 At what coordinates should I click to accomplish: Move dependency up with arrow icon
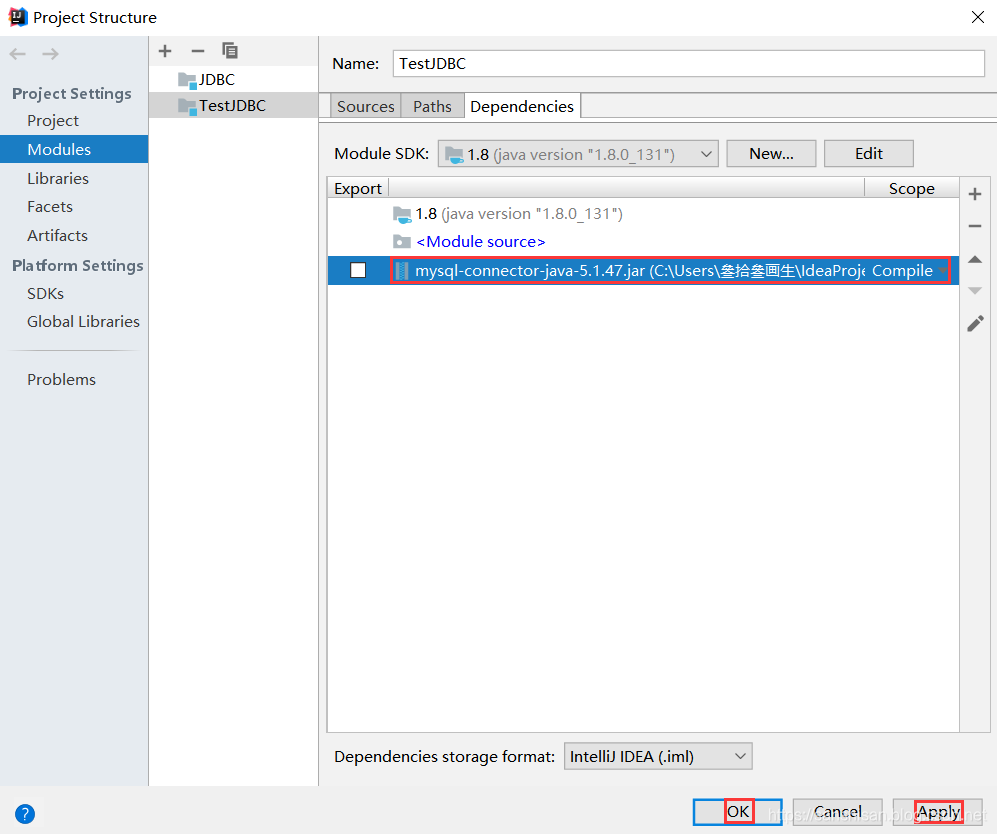pyautogui.click(x=975, y=259)
